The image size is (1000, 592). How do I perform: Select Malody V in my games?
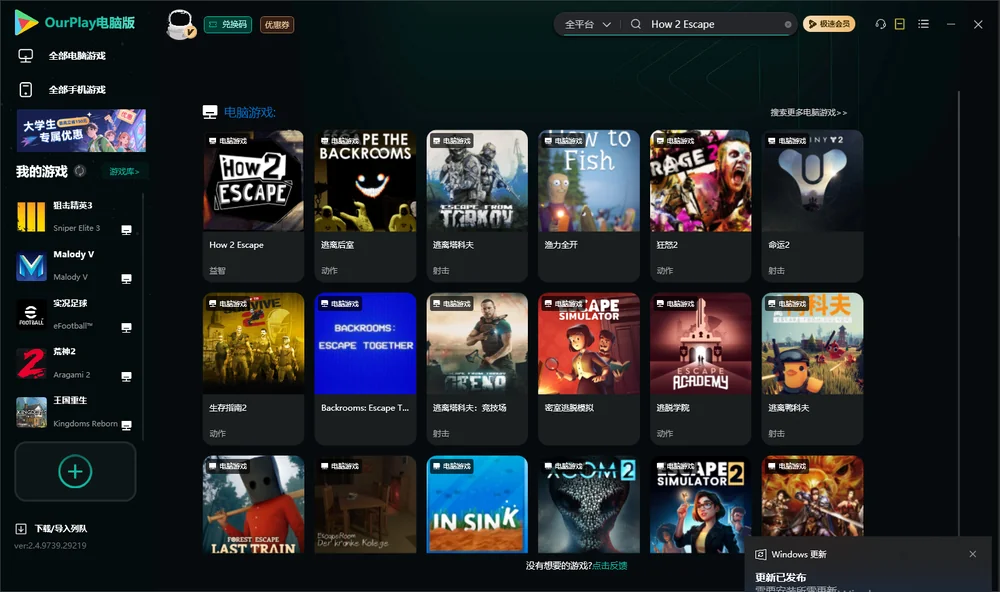[x=75, y=265]
